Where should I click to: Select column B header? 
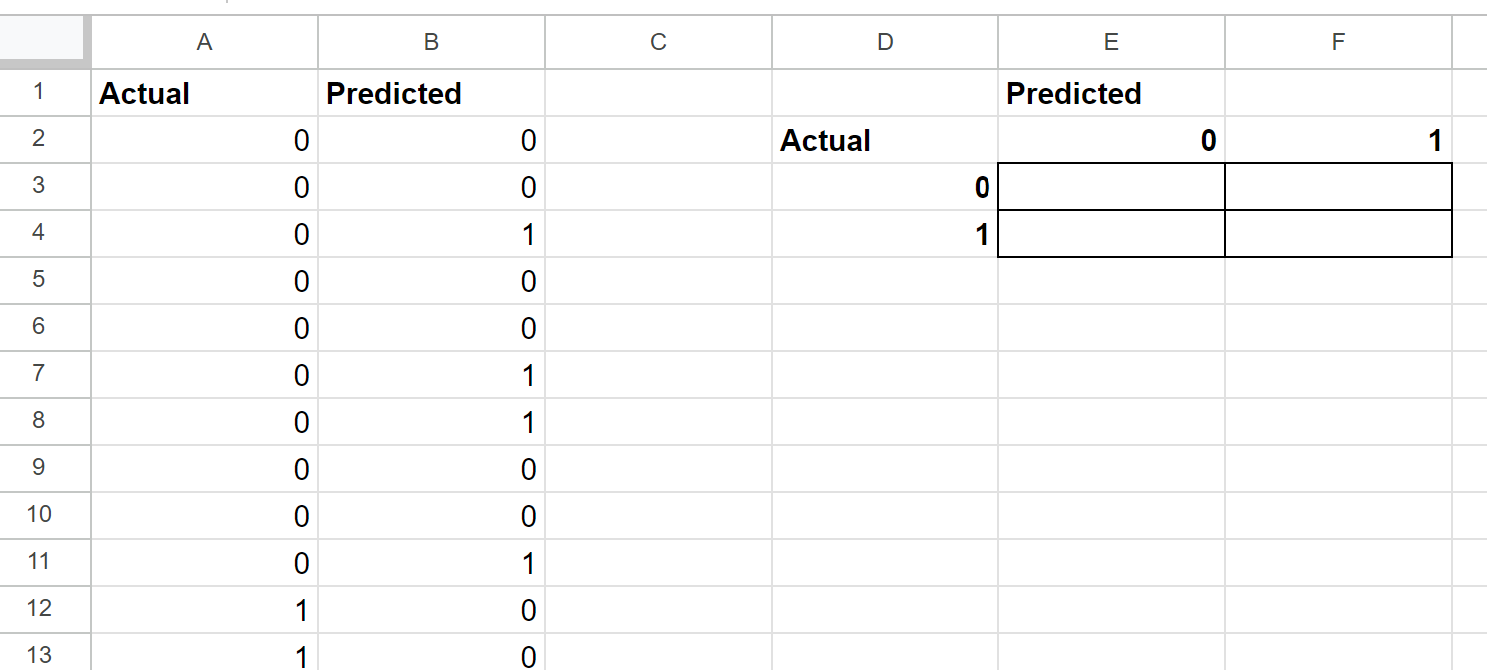point(431,41)
